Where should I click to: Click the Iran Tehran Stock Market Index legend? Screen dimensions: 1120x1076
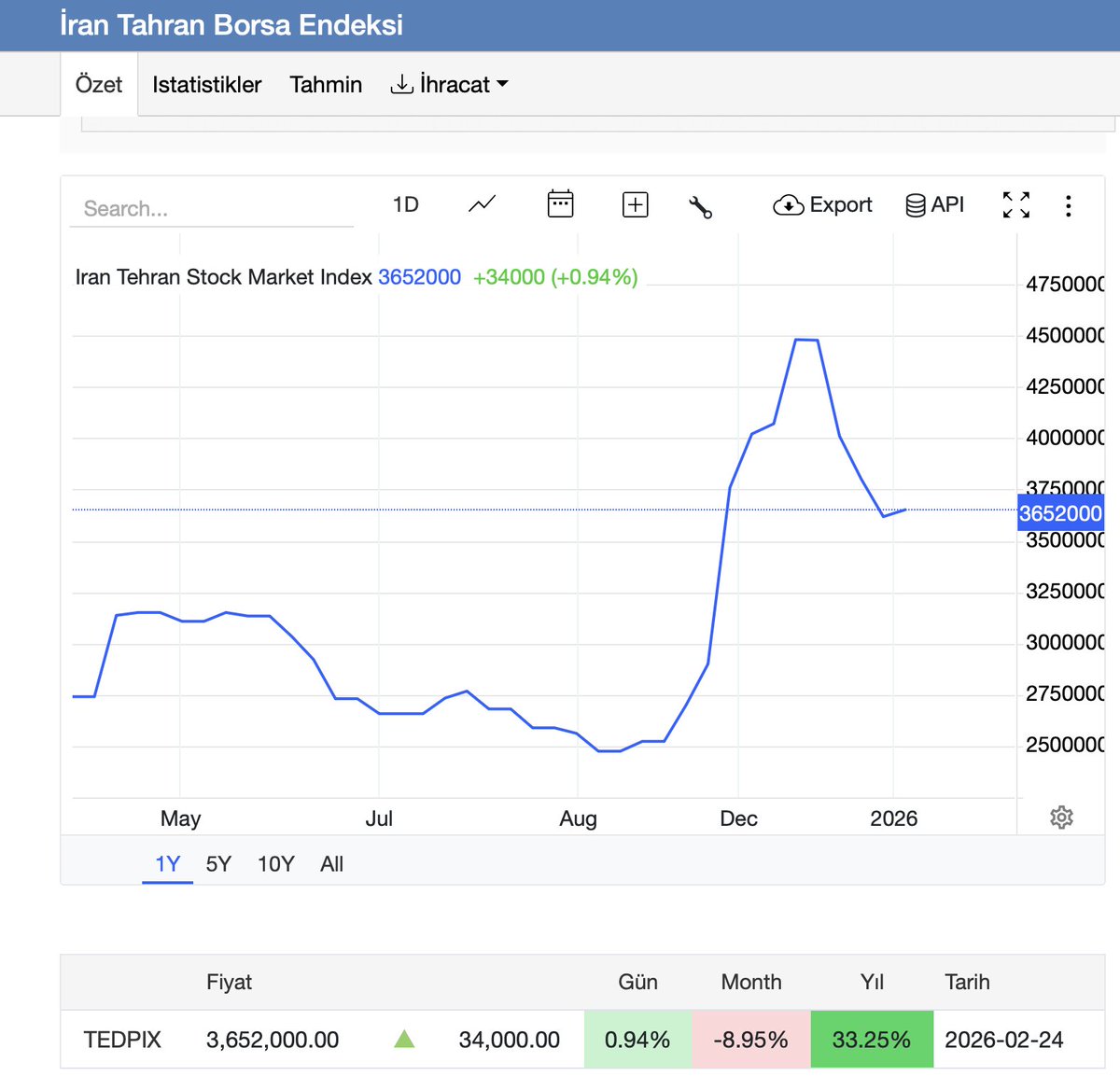point(223,277)
